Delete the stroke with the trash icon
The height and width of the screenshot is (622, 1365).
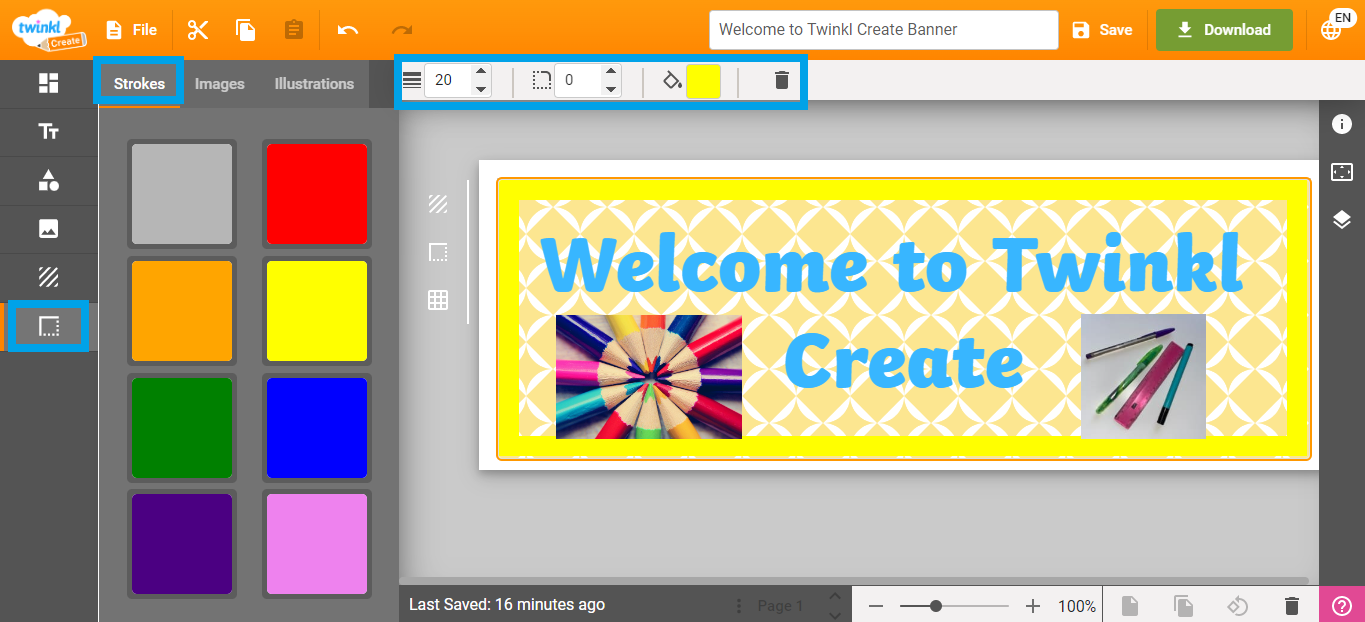[781, 80]
